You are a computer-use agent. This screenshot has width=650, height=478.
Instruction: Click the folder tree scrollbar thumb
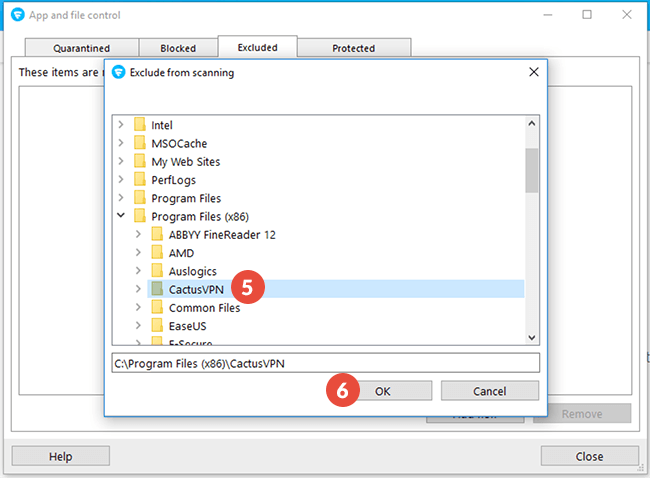pyautogui.click(x=531, y=170)
